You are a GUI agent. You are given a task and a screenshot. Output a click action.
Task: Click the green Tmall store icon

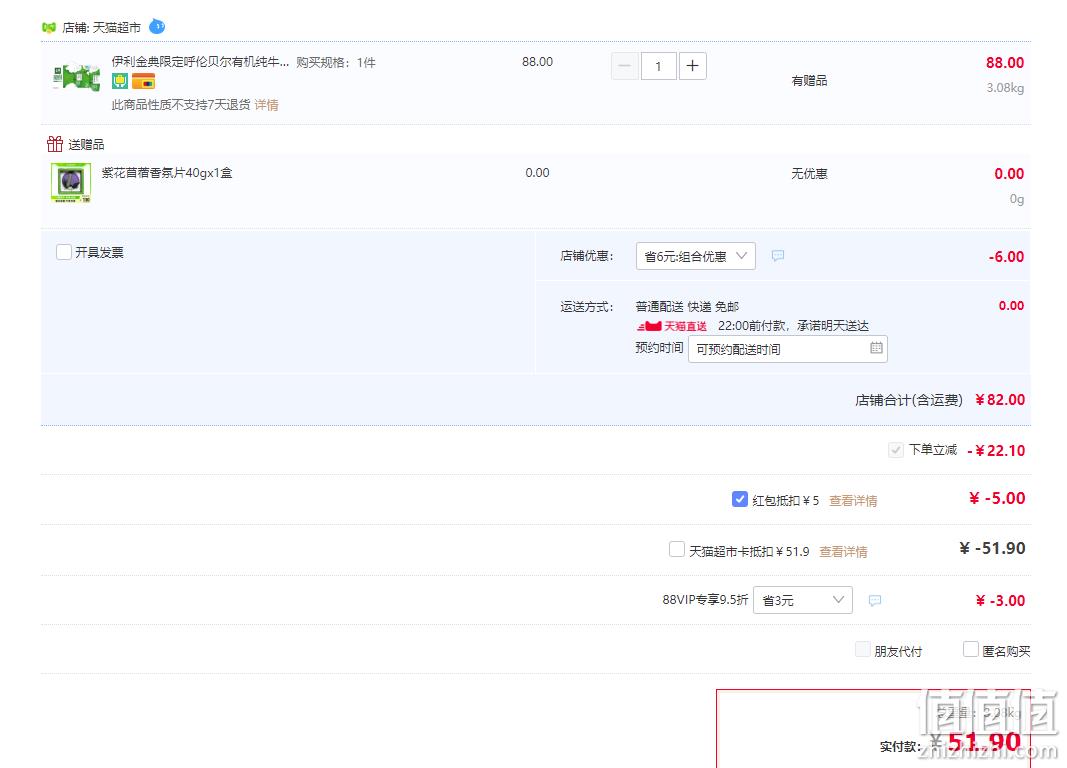pyautogui.click(x=49, y=28)
